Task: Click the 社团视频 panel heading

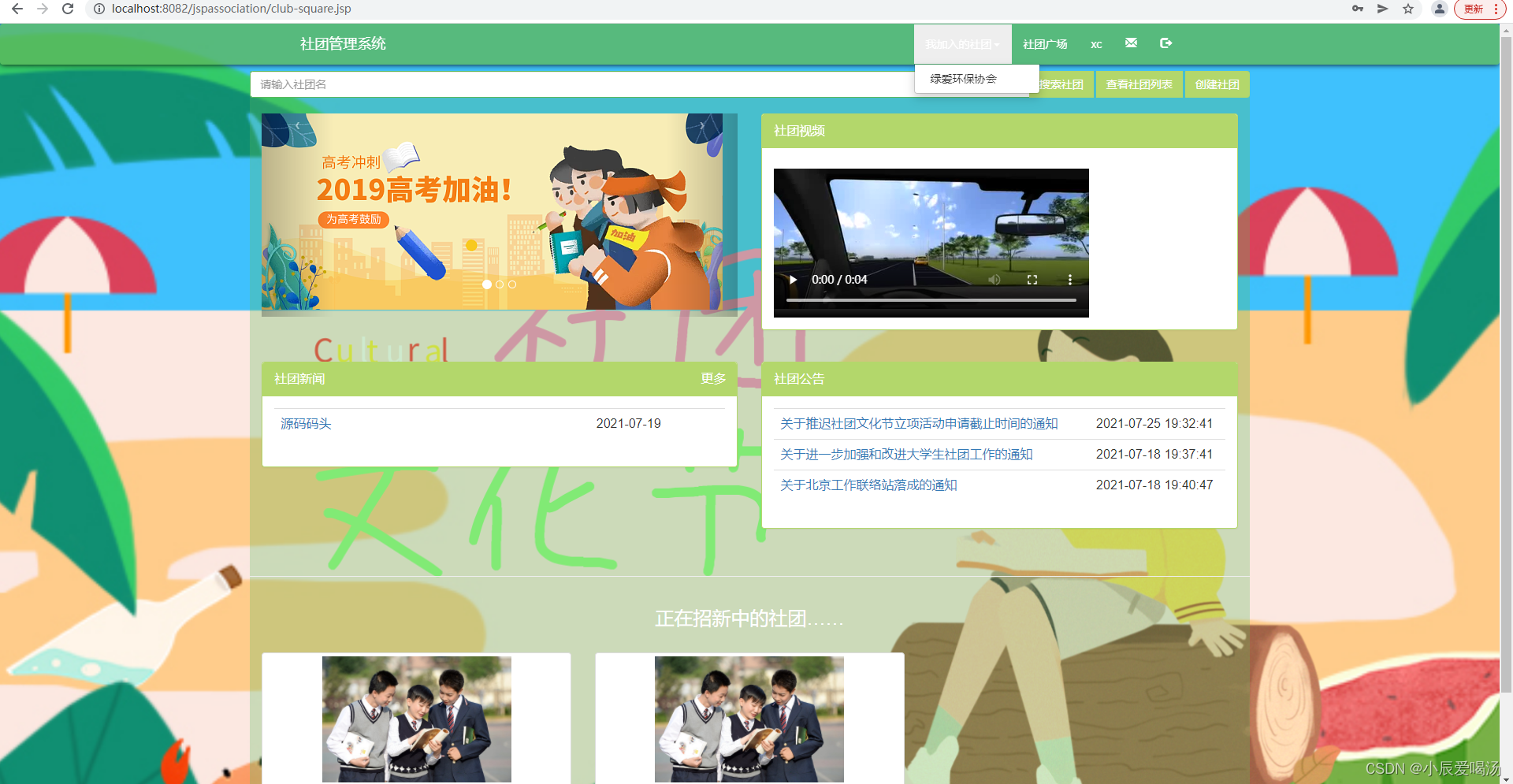Action: (799, 131)
